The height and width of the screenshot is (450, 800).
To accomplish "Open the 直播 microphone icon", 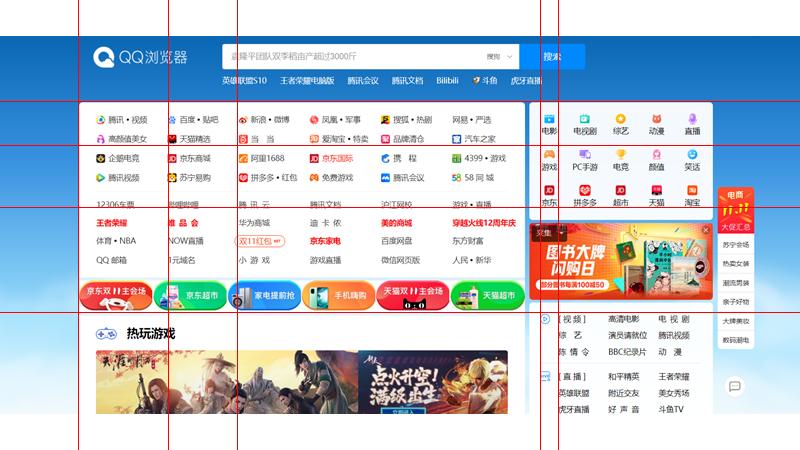I will pos(692,119).
